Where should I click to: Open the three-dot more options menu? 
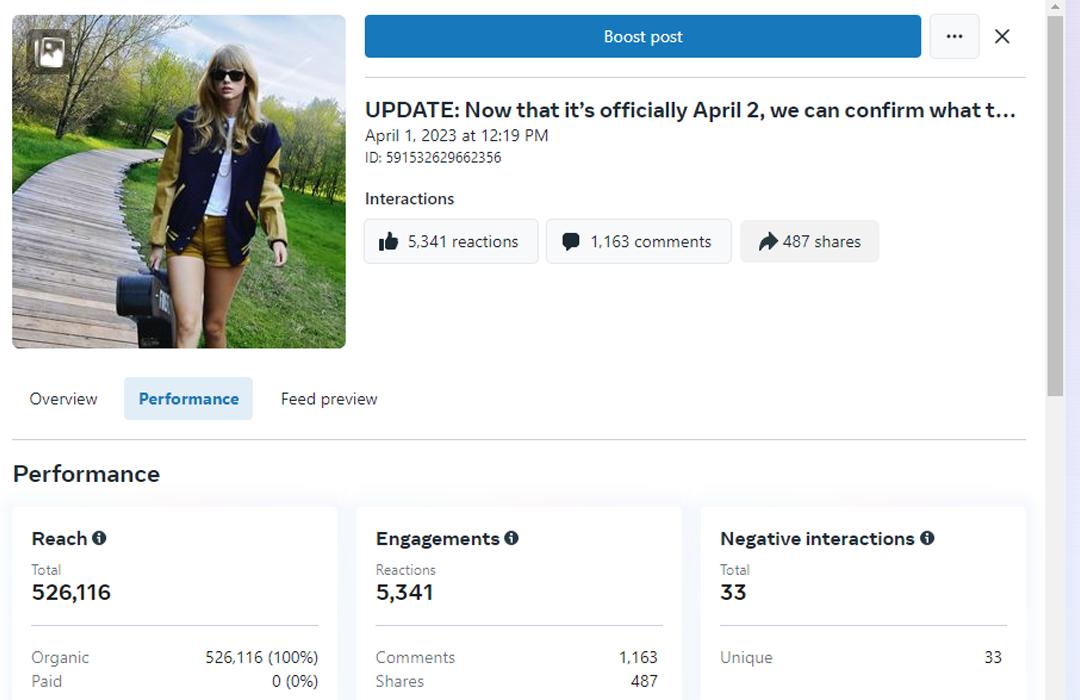coord(954,37)
